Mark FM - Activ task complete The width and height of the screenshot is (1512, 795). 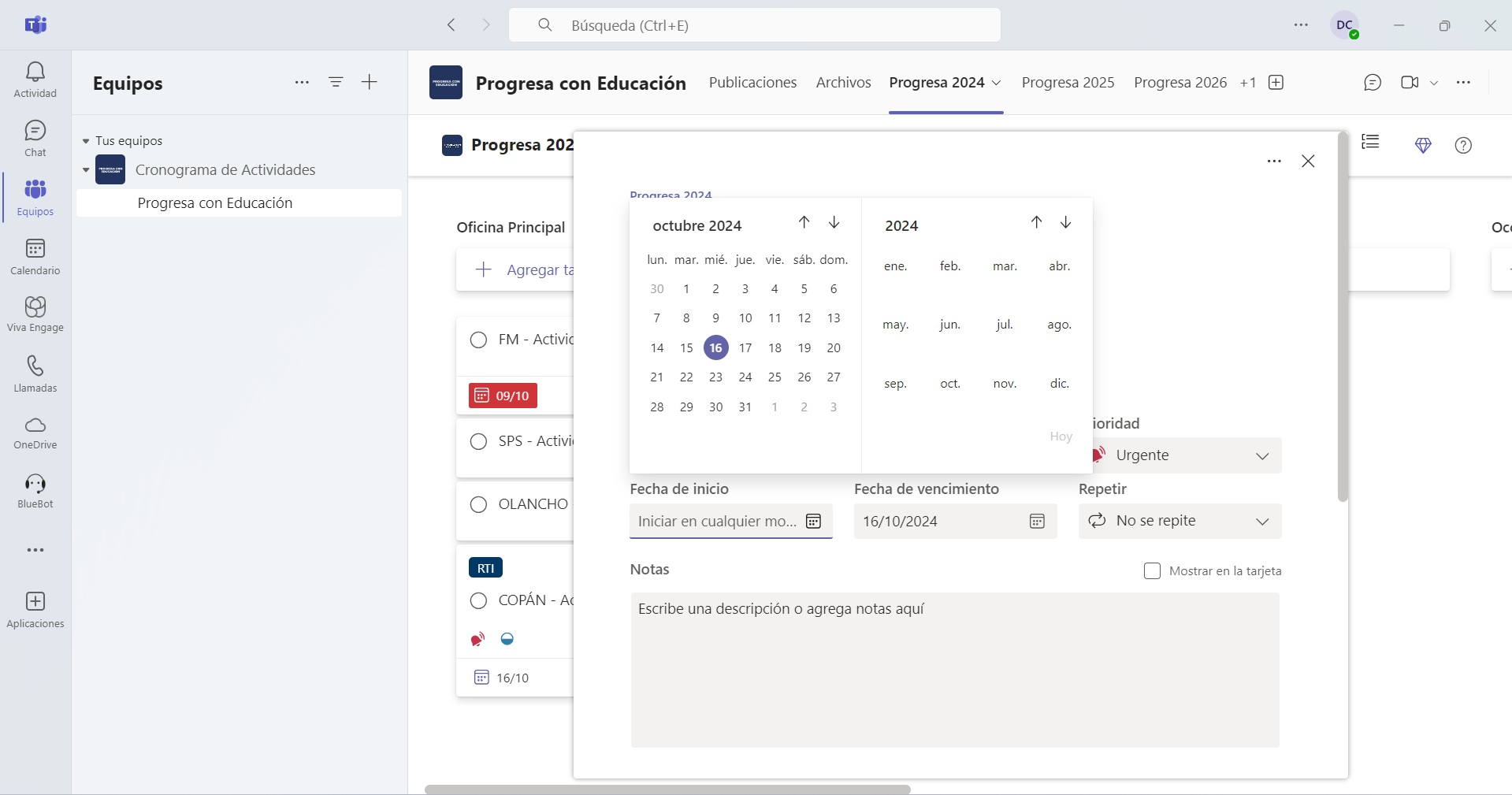coord(478,340)
